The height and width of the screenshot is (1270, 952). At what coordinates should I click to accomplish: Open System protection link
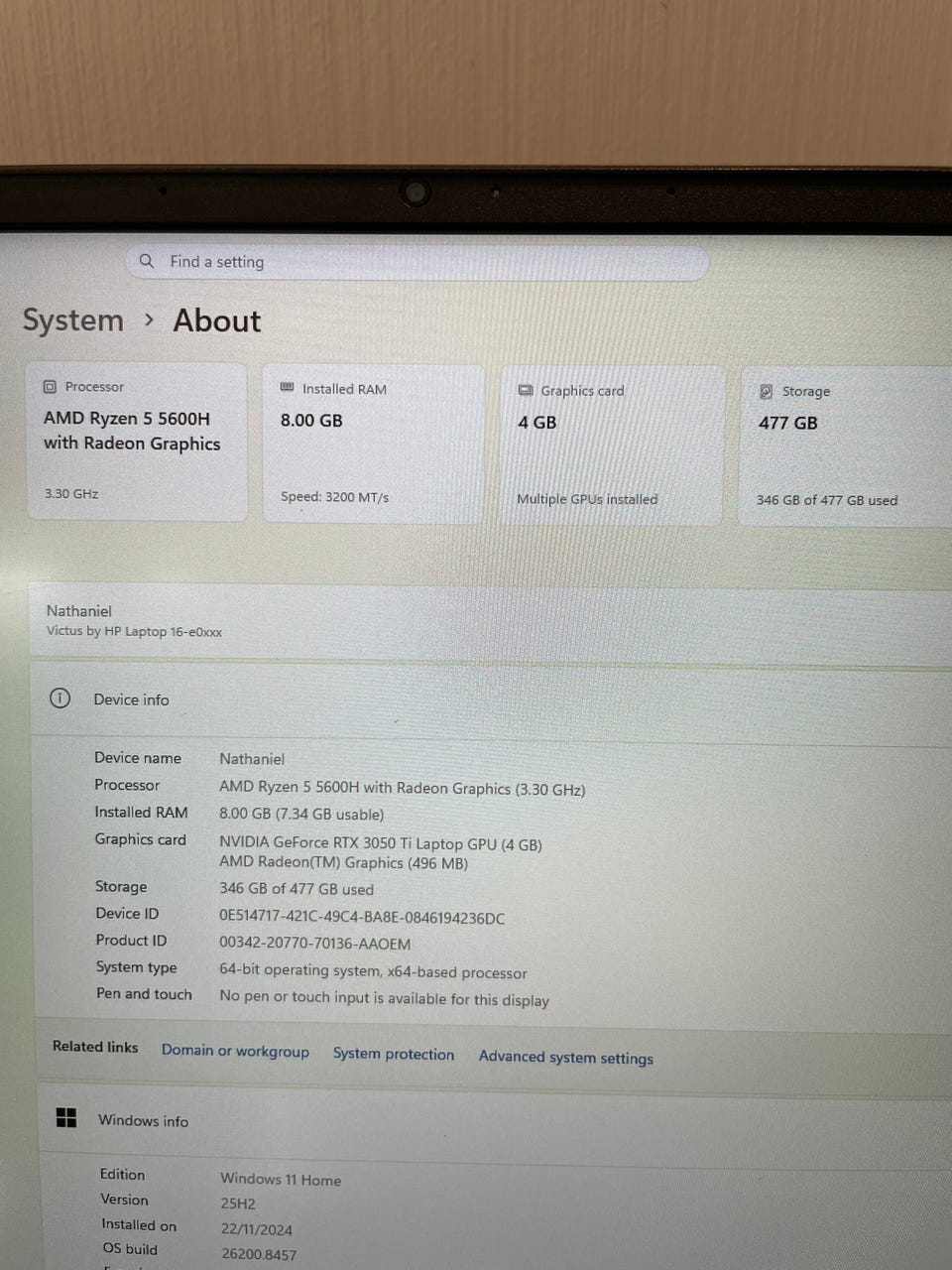pos(394,1054)
